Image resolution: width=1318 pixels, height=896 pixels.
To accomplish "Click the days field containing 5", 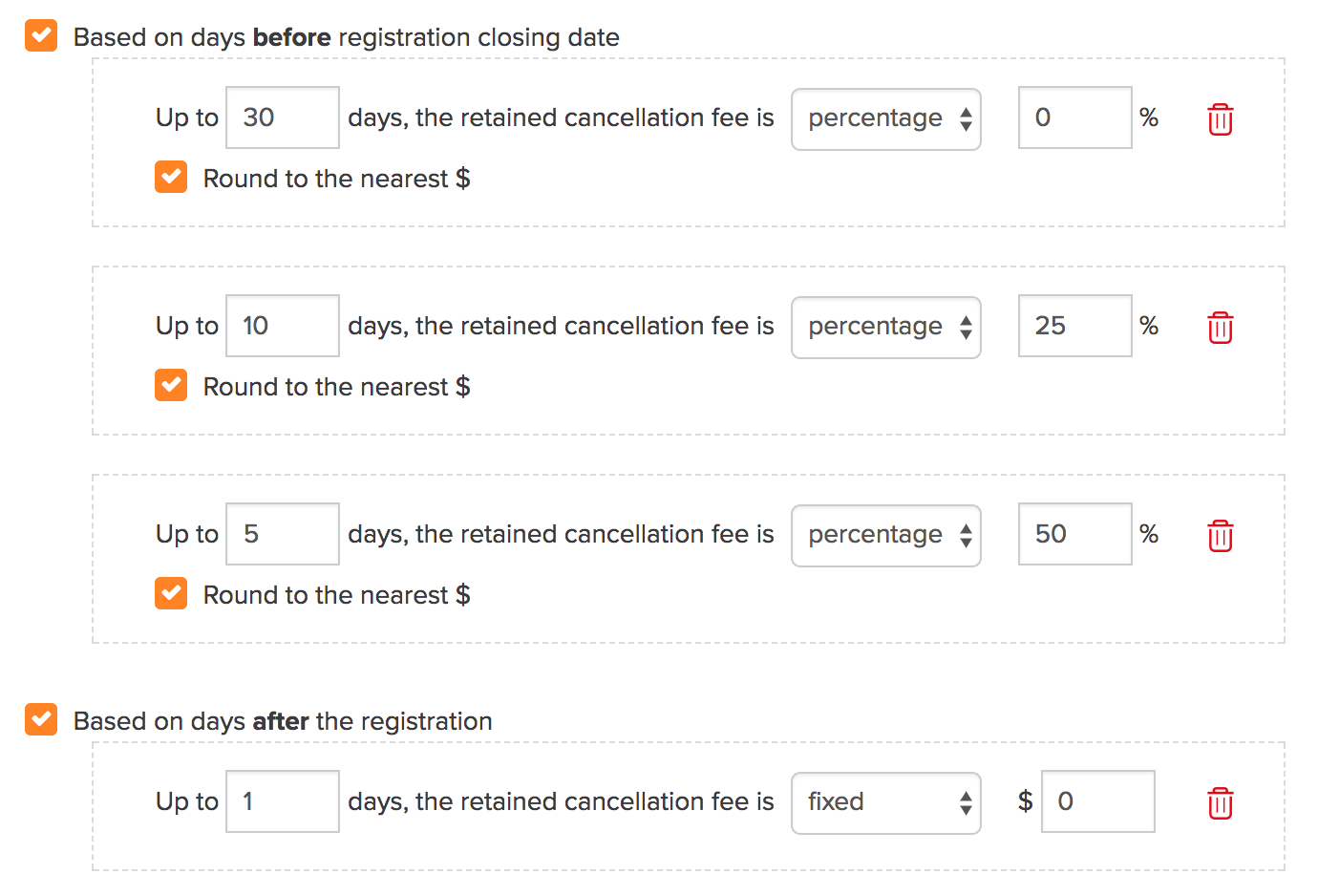I will [x=283, y=534].
